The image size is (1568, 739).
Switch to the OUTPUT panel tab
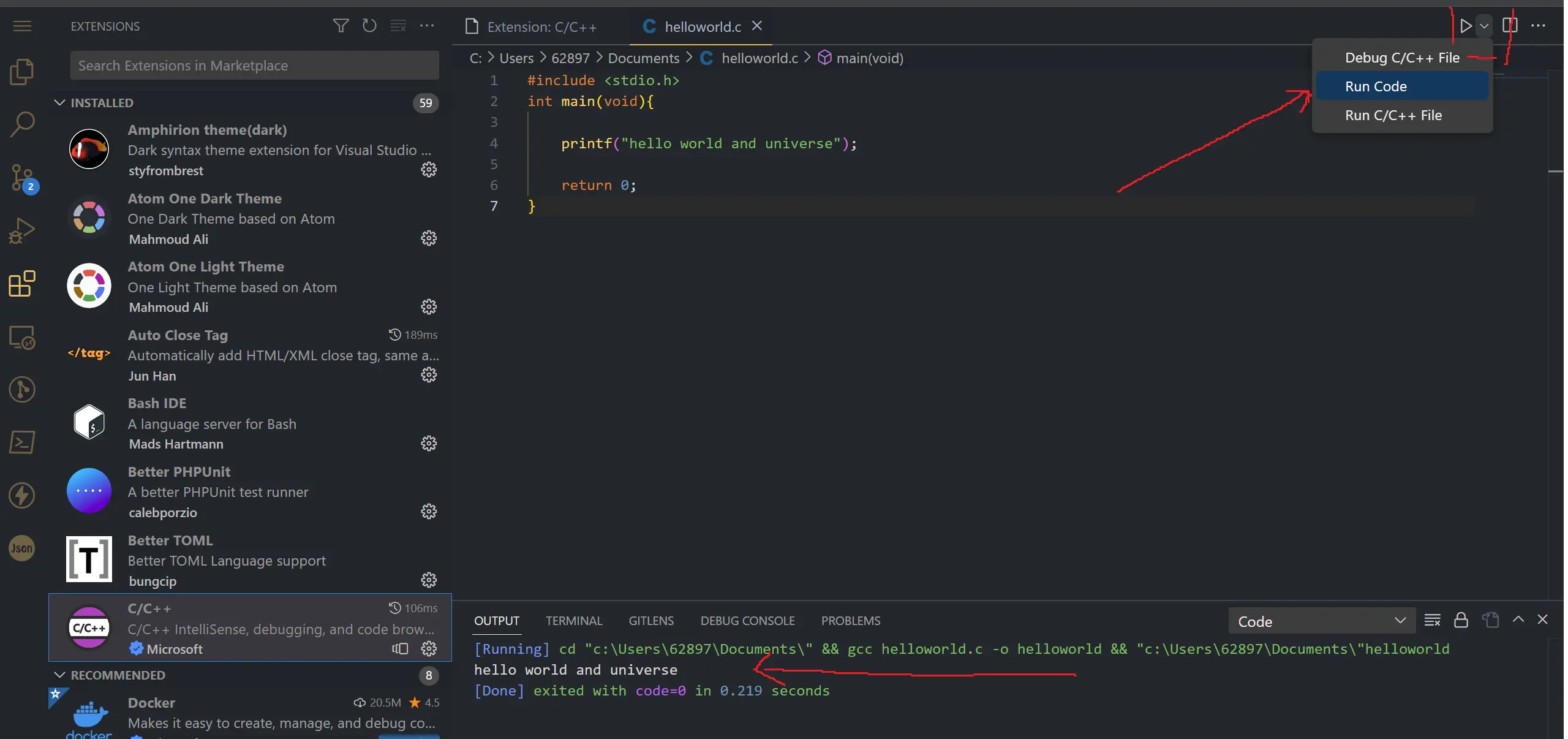pos(497,621)
